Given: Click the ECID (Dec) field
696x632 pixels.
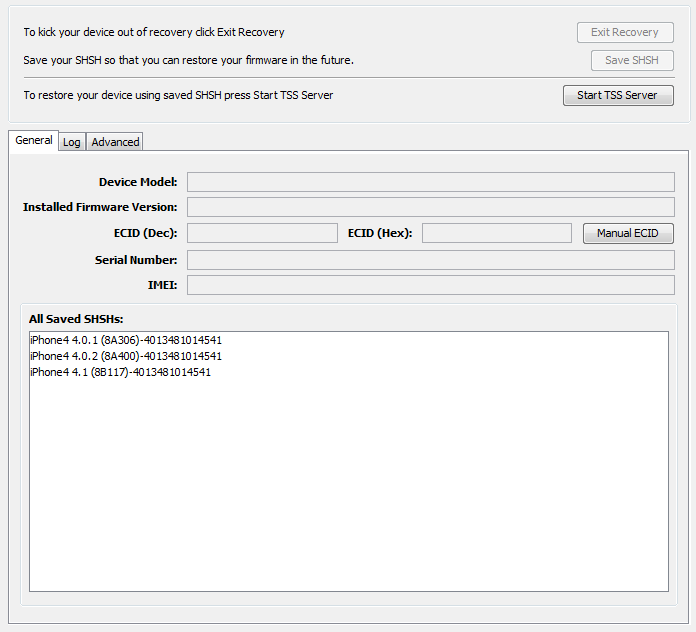Looking at the screenshot, I should coord(262,233).
